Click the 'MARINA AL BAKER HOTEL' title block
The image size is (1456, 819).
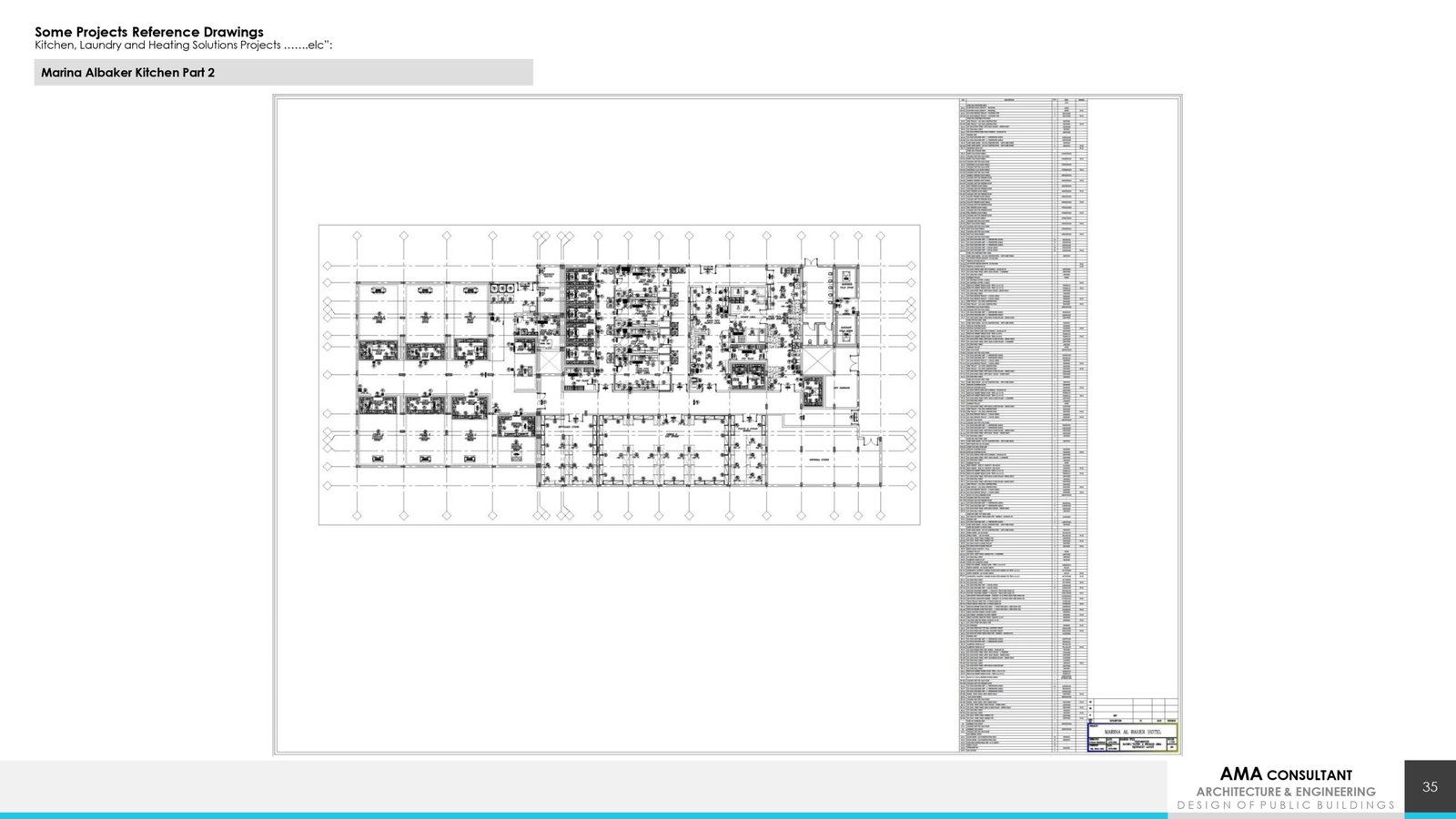click(1132, 731)
